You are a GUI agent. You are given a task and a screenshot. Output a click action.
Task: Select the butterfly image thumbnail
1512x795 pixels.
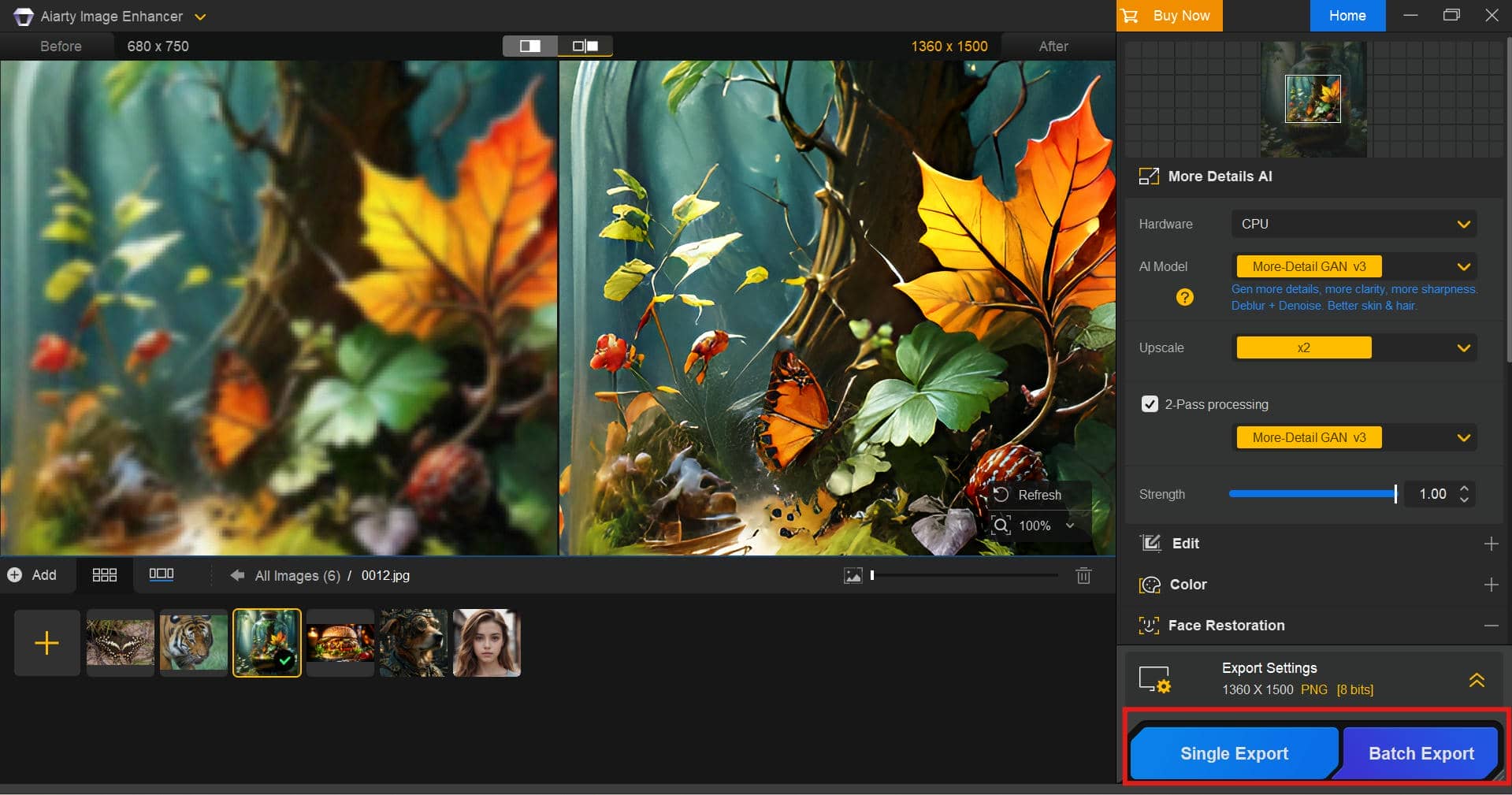(x=121, y=643)
